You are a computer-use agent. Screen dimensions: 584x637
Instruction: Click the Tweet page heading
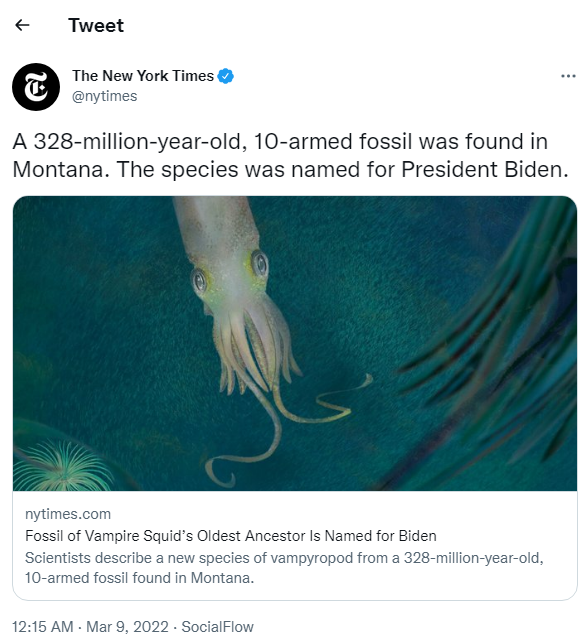point(96,25)
